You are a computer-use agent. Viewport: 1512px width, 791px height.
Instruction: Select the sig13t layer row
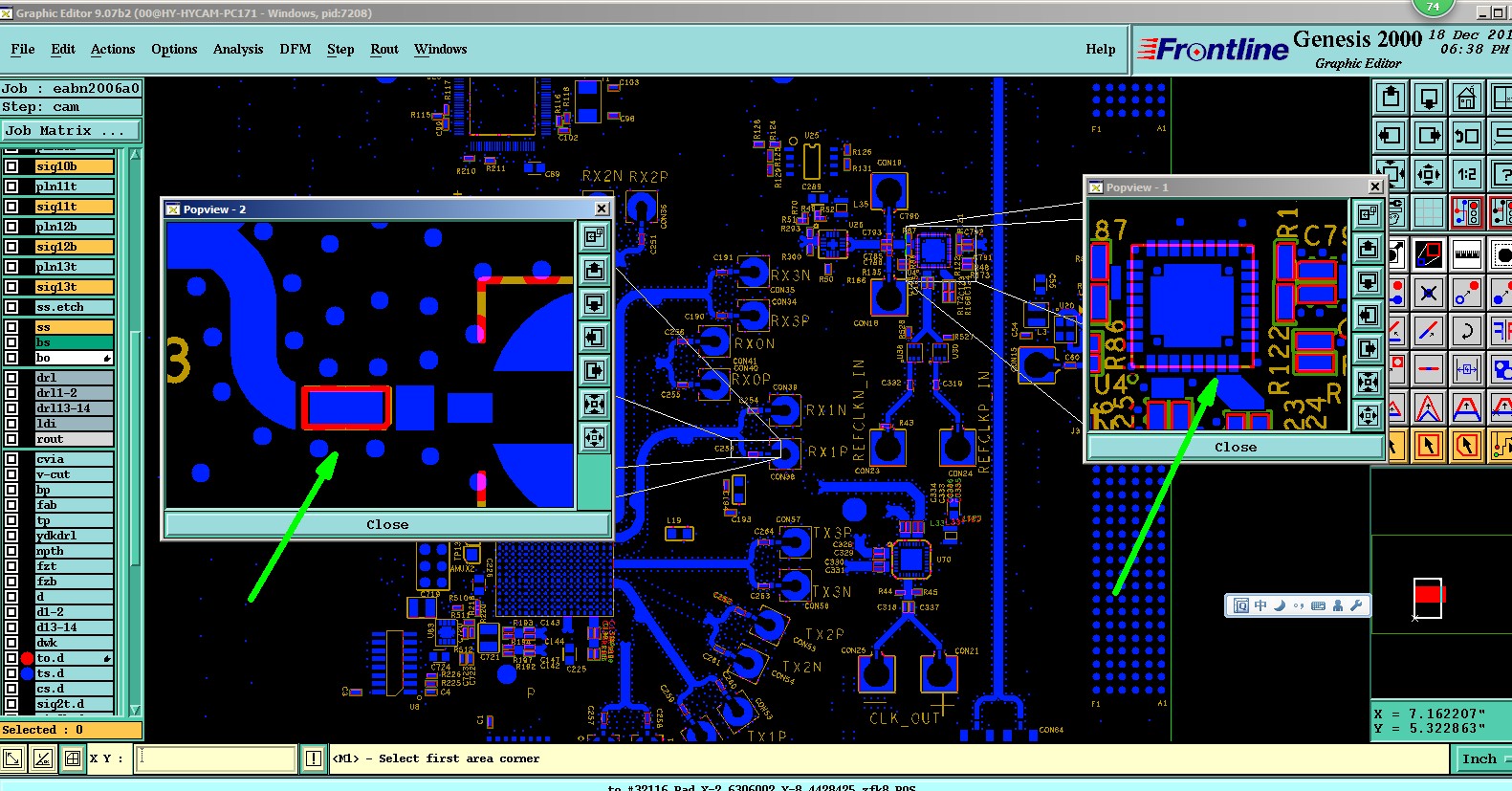[x=75, y=287]
